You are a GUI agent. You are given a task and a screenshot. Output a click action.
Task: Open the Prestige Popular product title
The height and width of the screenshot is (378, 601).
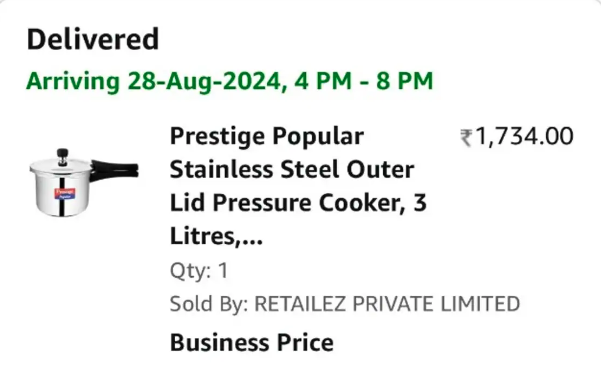(x=298, y=186)
